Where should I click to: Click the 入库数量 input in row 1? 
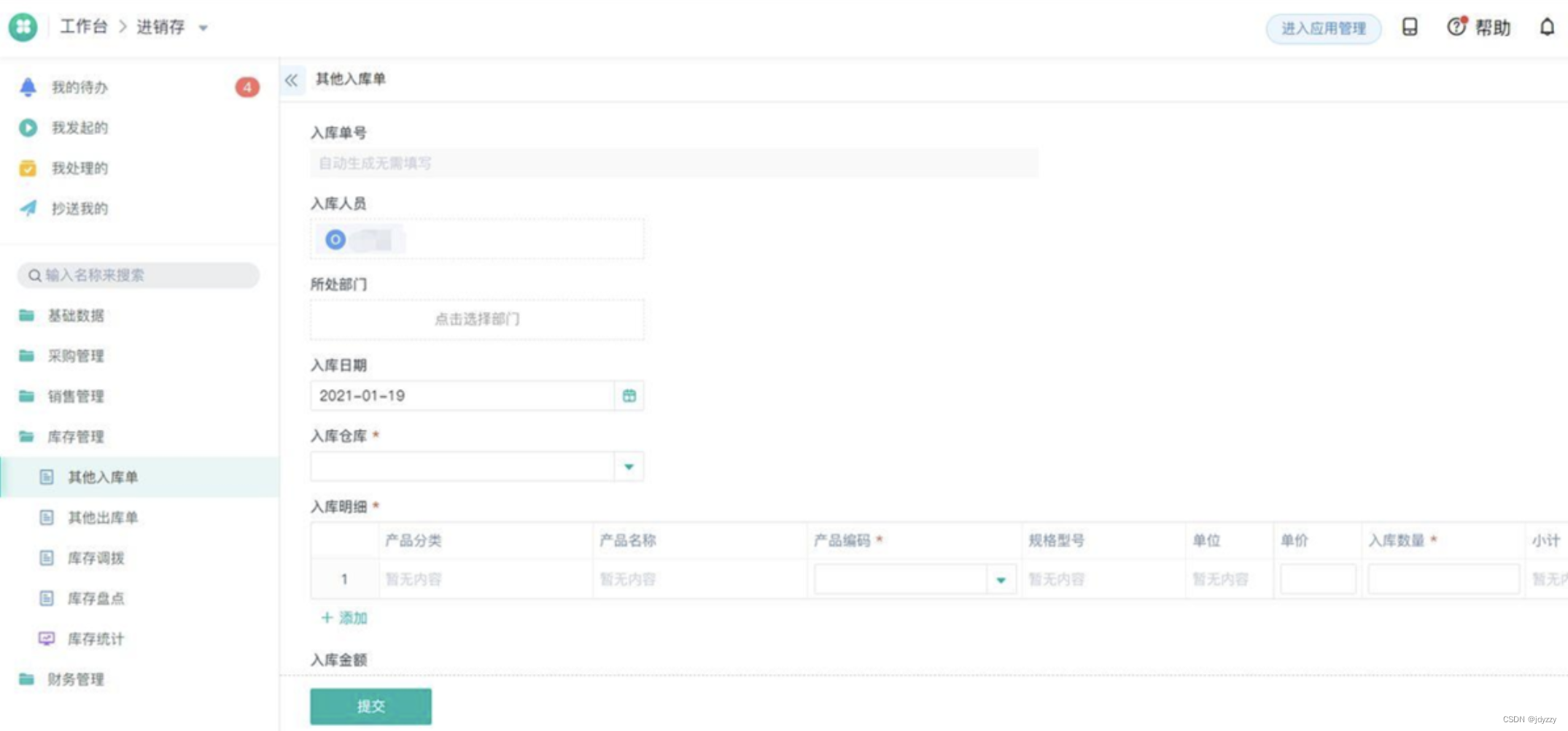coord(1443,579)
